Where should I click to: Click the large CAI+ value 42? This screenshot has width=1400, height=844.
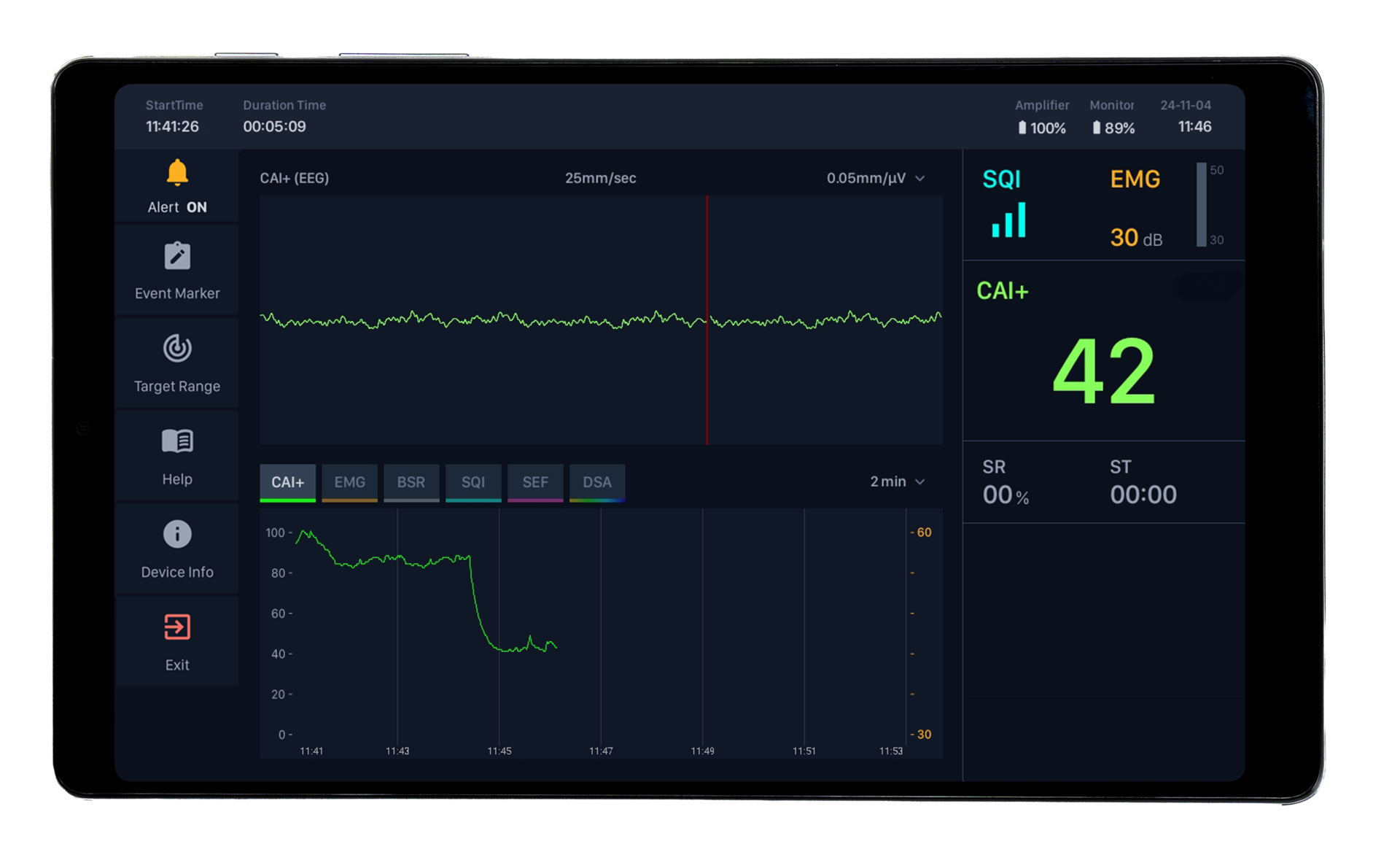pos(1104,371)
